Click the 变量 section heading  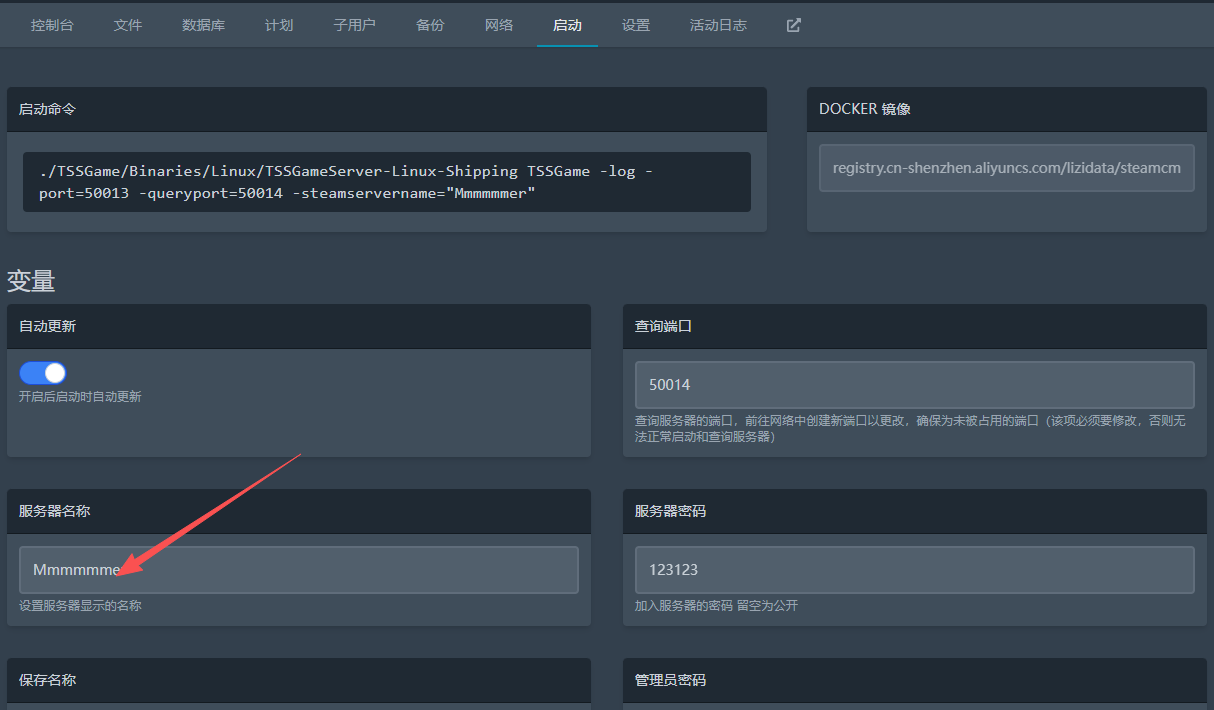(31, 281)
